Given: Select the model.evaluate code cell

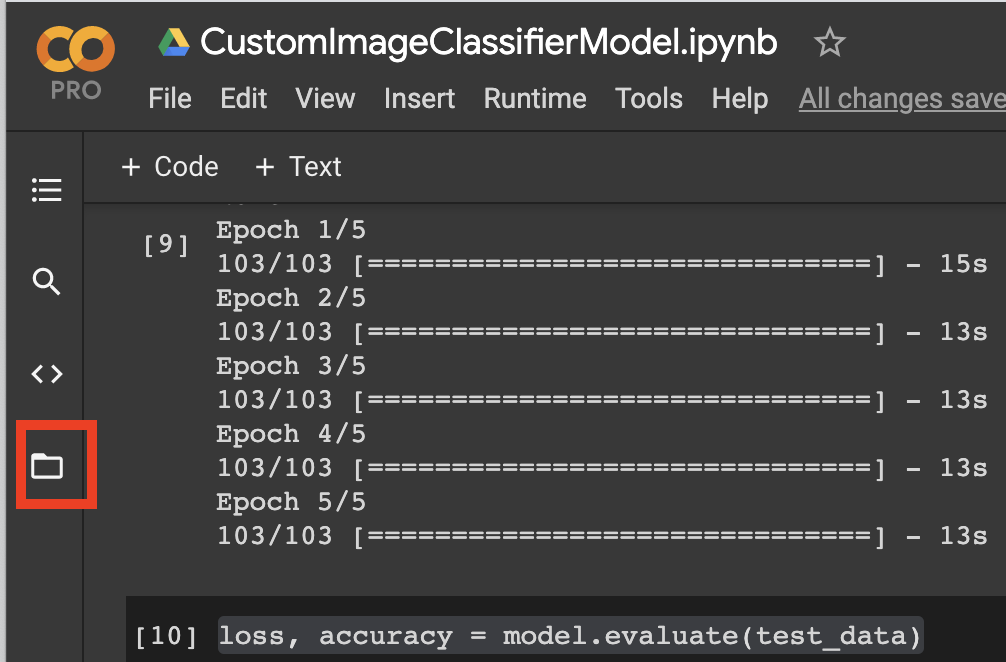Looking at the screenshot, I should tap(570, 636).
